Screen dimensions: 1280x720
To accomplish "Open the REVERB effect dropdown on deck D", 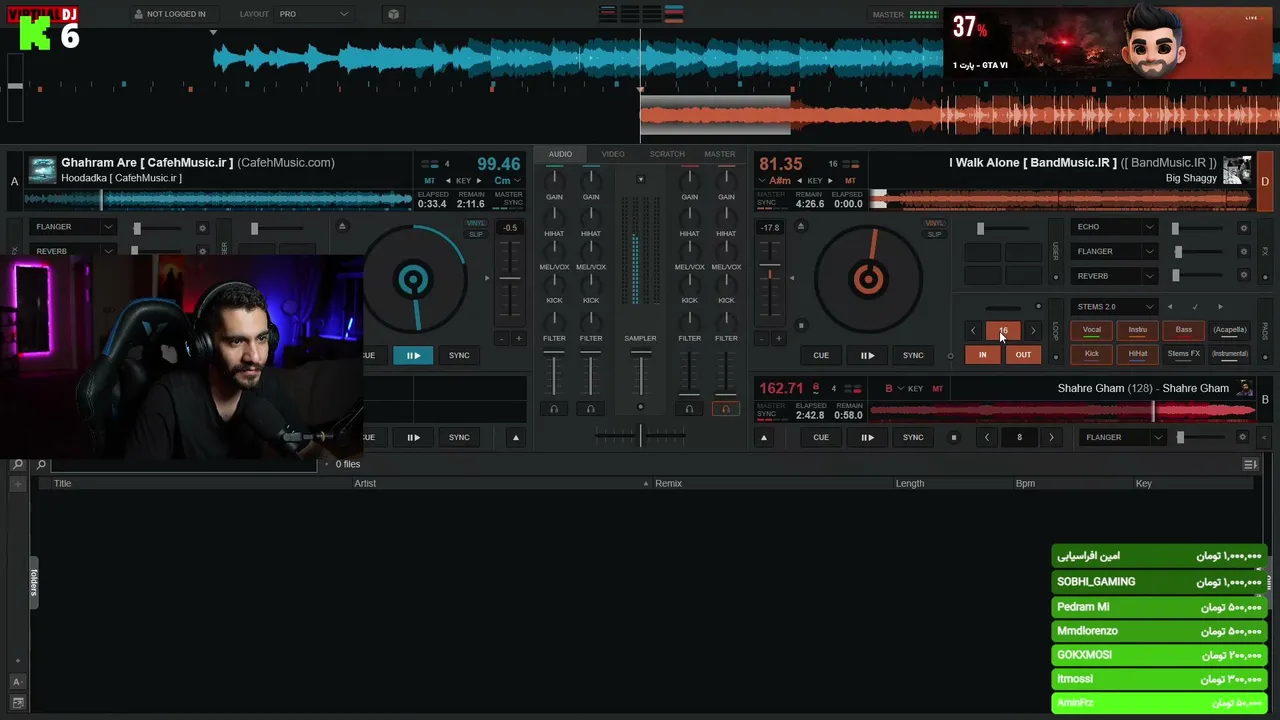I will point(1114,275).
